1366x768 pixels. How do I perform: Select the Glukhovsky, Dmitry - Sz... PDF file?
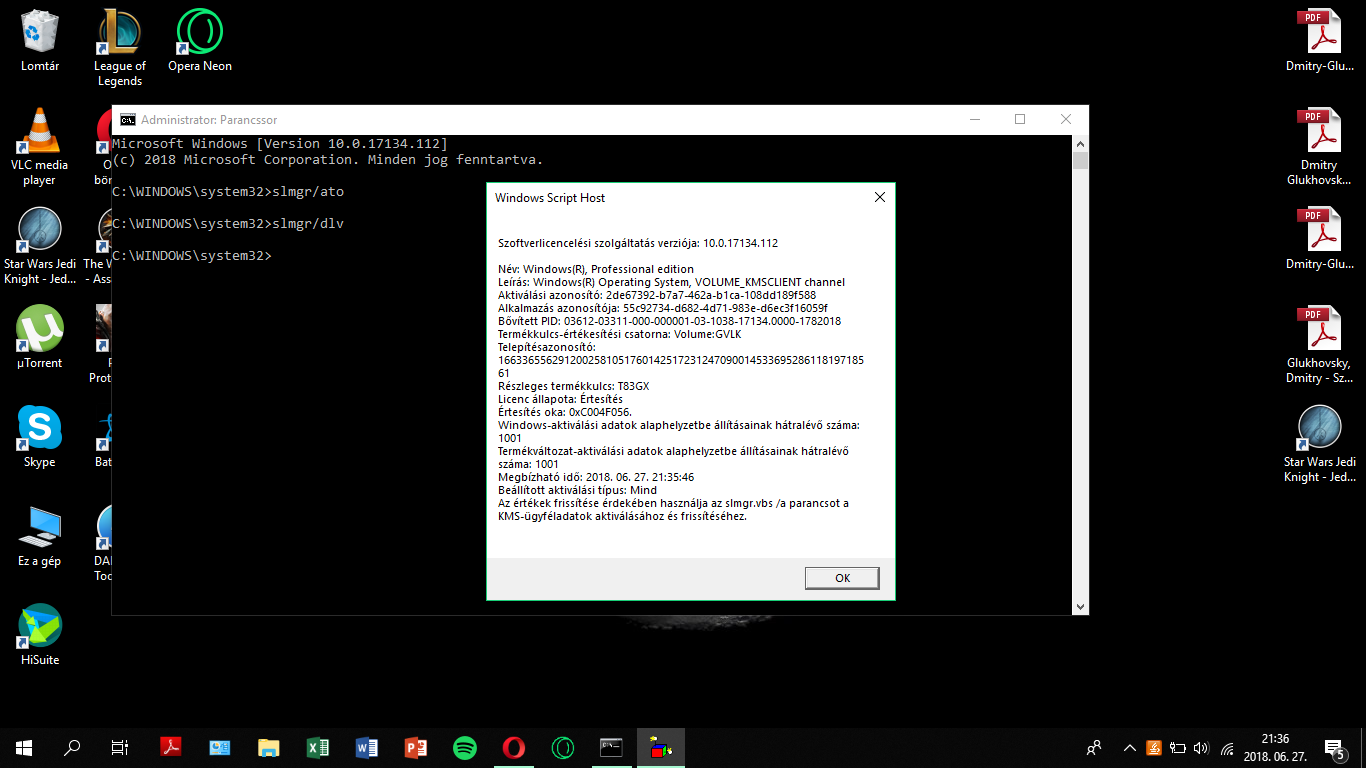(x=1319, y=345)
